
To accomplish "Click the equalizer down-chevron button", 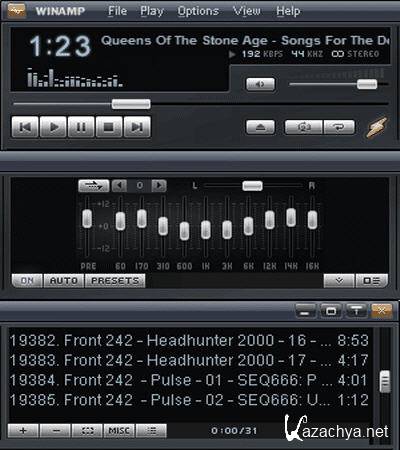I will click(339, 281).
